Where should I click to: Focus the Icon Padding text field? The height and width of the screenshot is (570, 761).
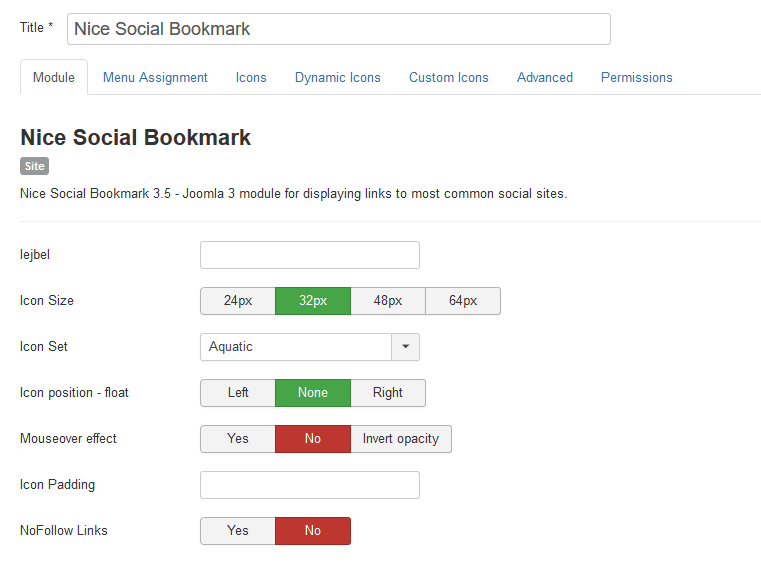pyautogui.click(x=310, y=485)
